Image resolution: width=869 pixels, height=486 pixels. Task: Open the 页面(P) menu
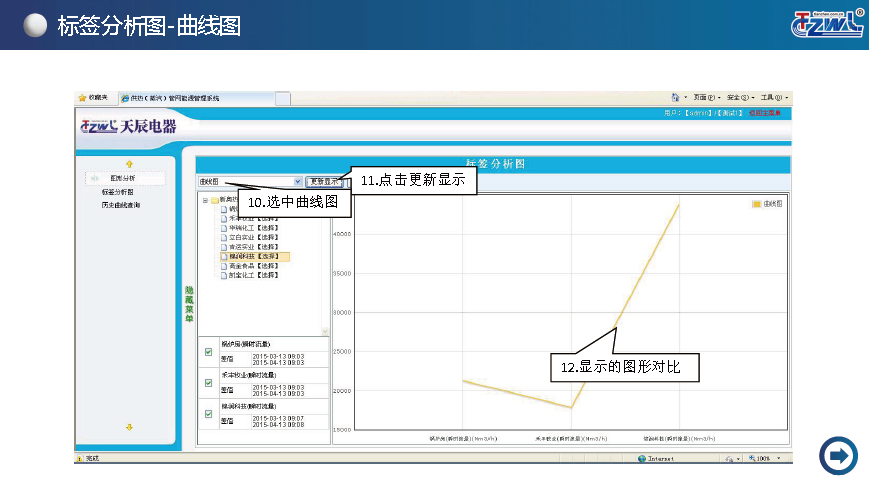coord(707,98)
